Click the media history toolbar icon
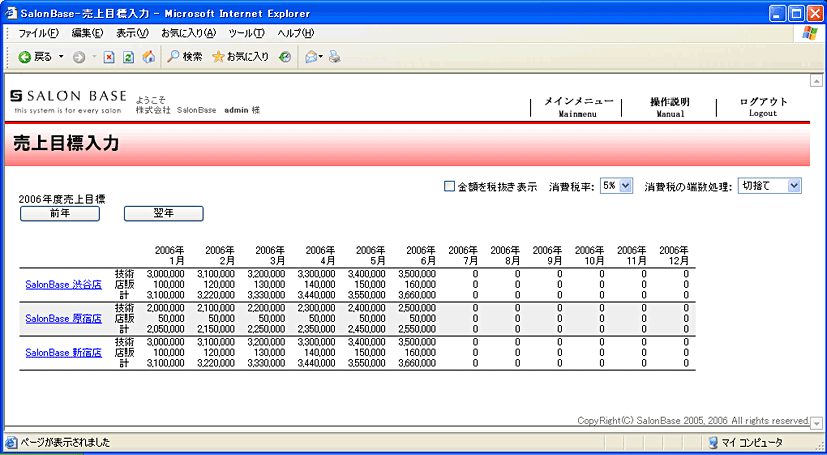Image resolution: width=827 pixels, height=455 pixels. click(x=285, y=57)
